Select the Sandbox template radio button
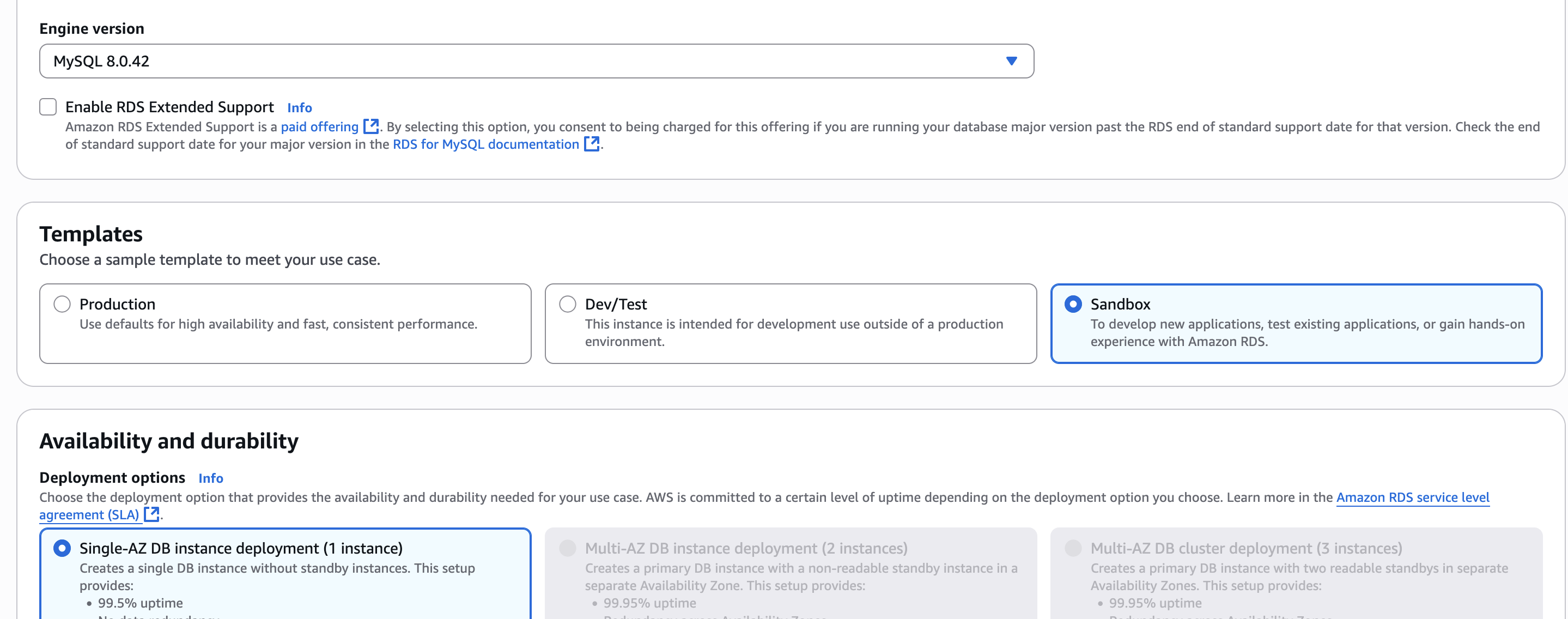Screen dimensions: 1568x619 [x=1073, y=304]
